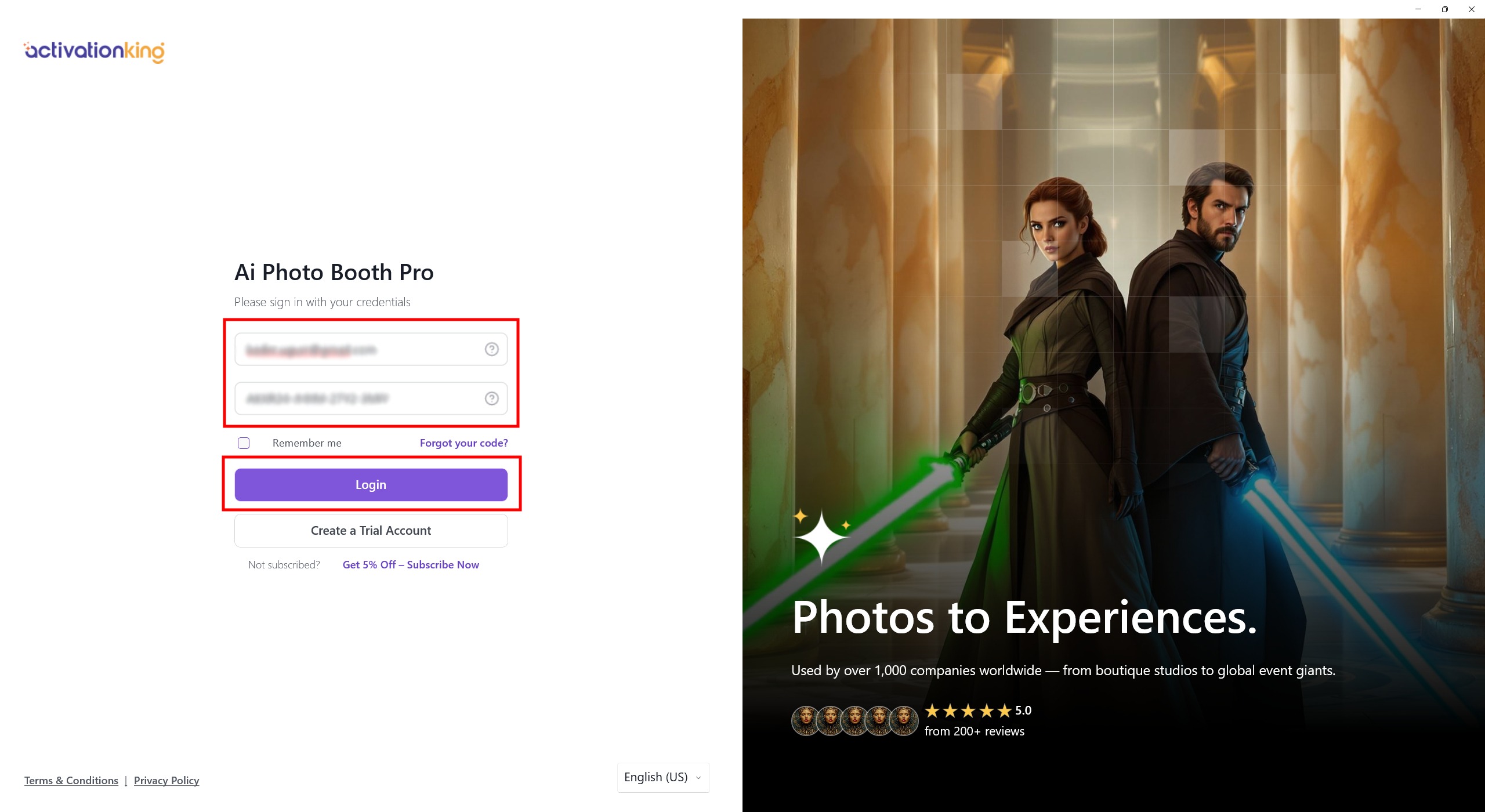This screenshot has height=812, width=1485.
Task: Open the Privacy Policy link
Action: coord(166,781)
